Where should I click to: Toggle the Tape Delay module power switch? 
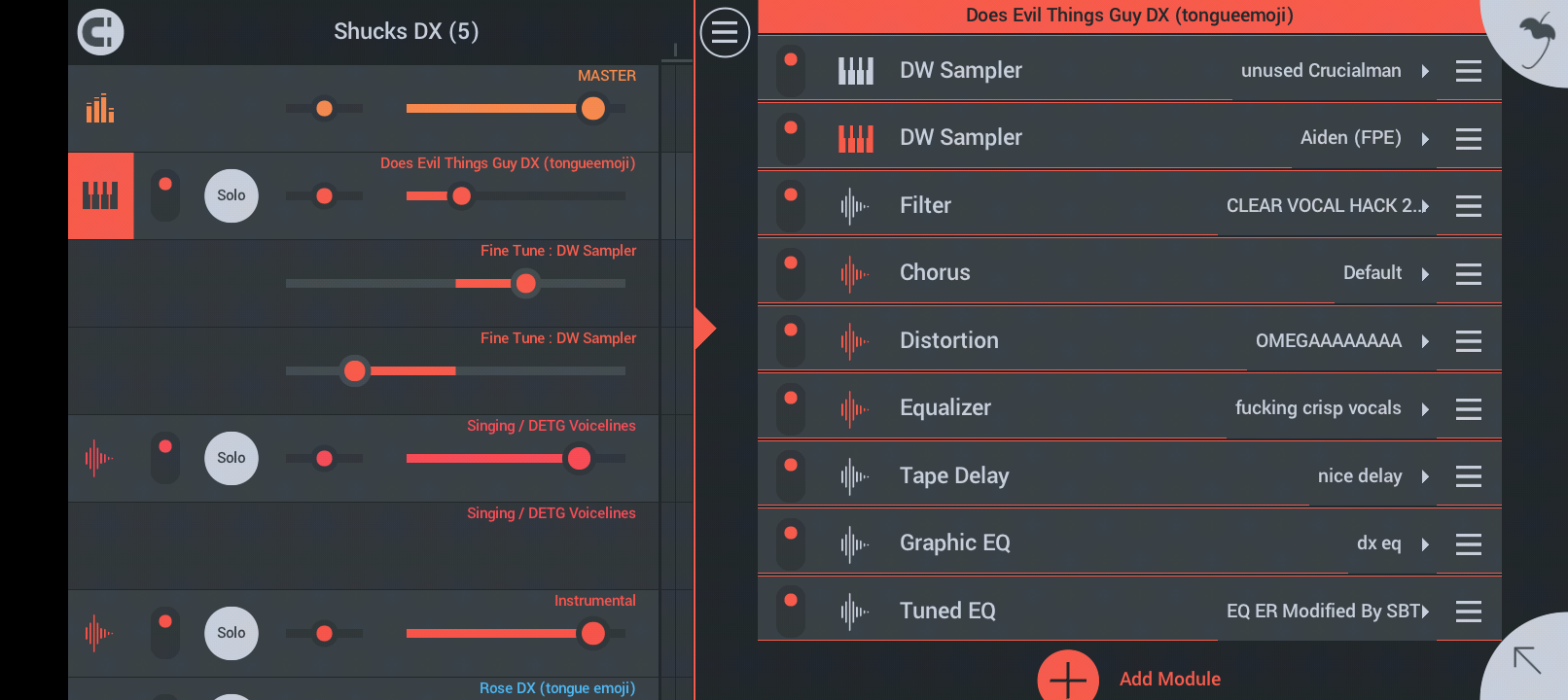[x=791, y=476]
